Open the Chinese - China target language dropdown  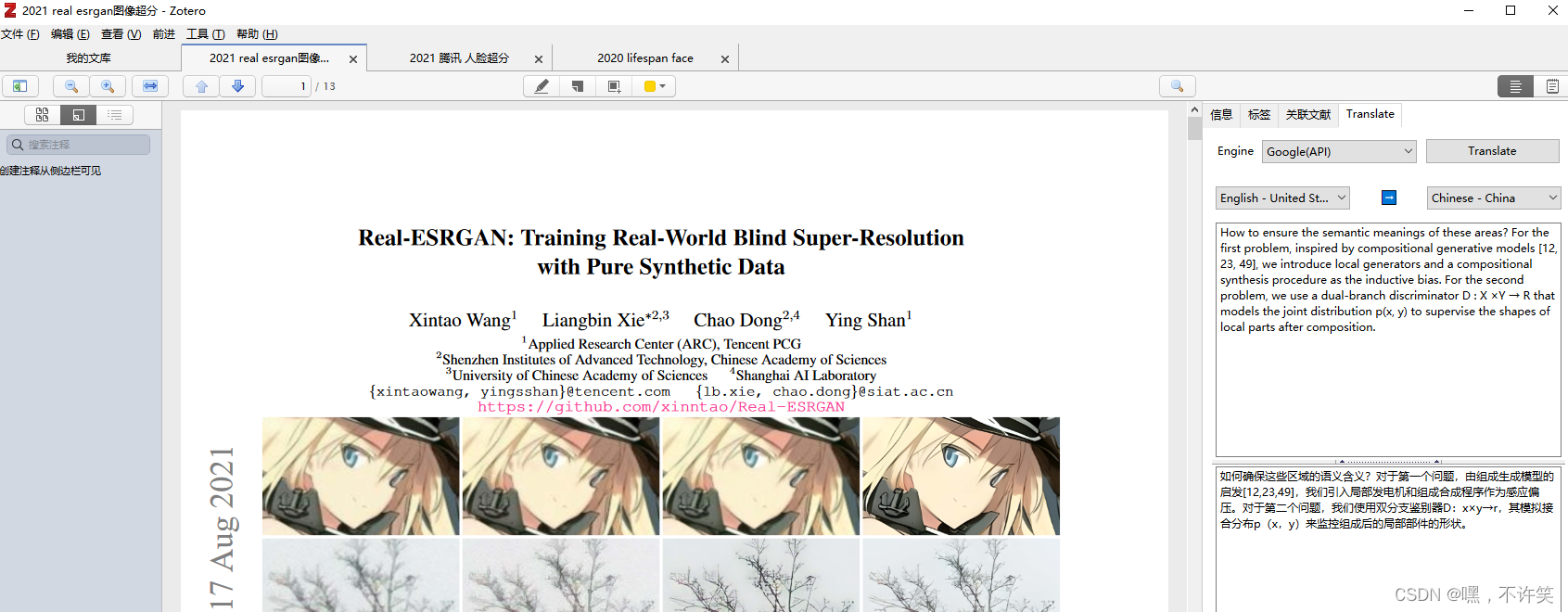tap(1494, 198)
